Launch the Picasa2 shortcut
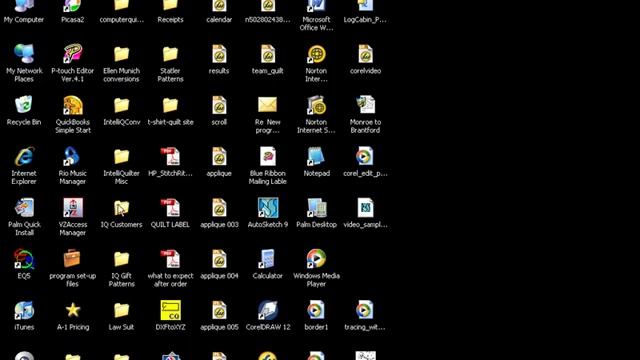The image size is (640, 360). (x=73, y=6)
